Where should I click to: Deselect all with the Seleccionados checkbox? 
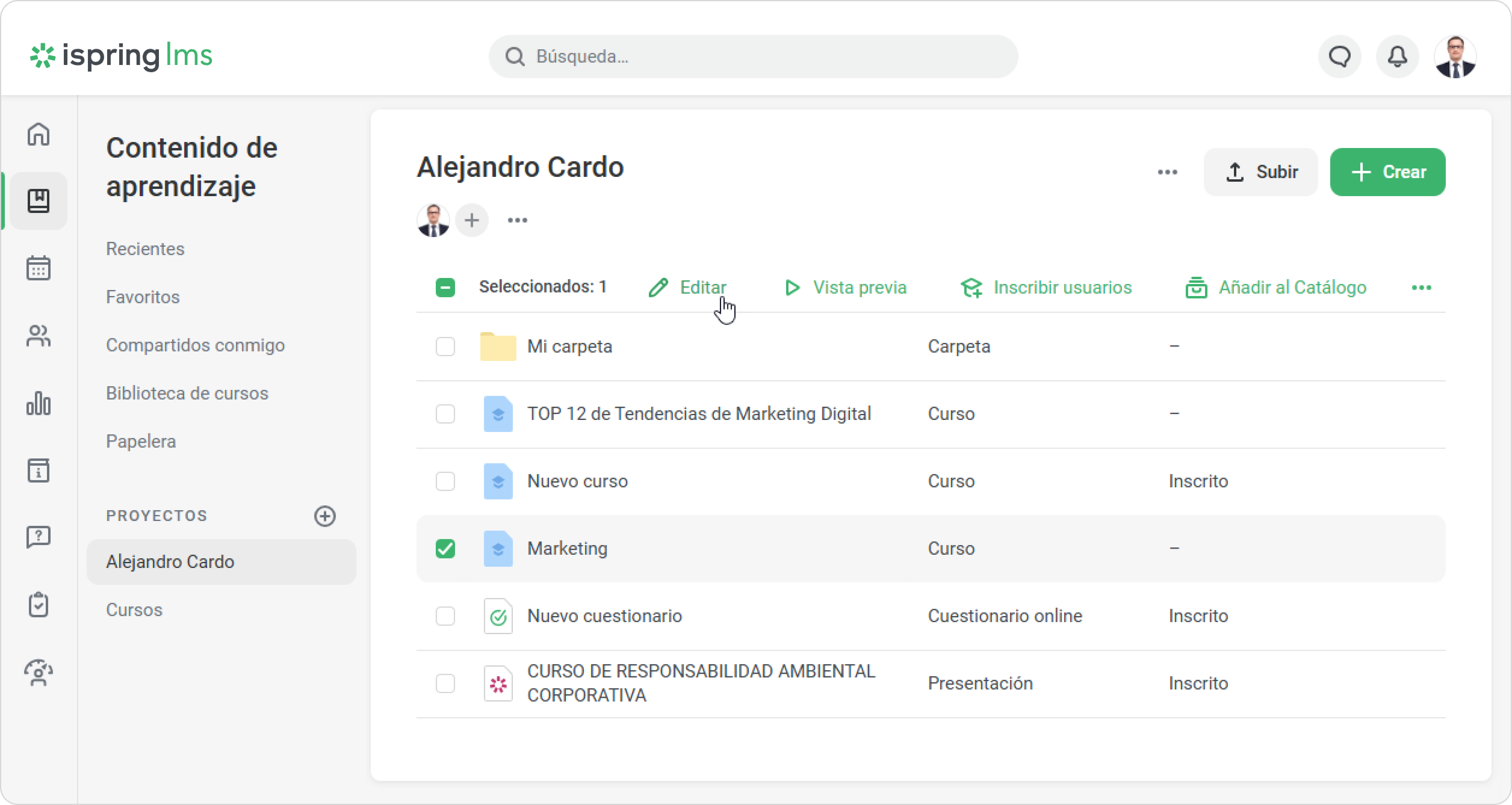point(445,288)
